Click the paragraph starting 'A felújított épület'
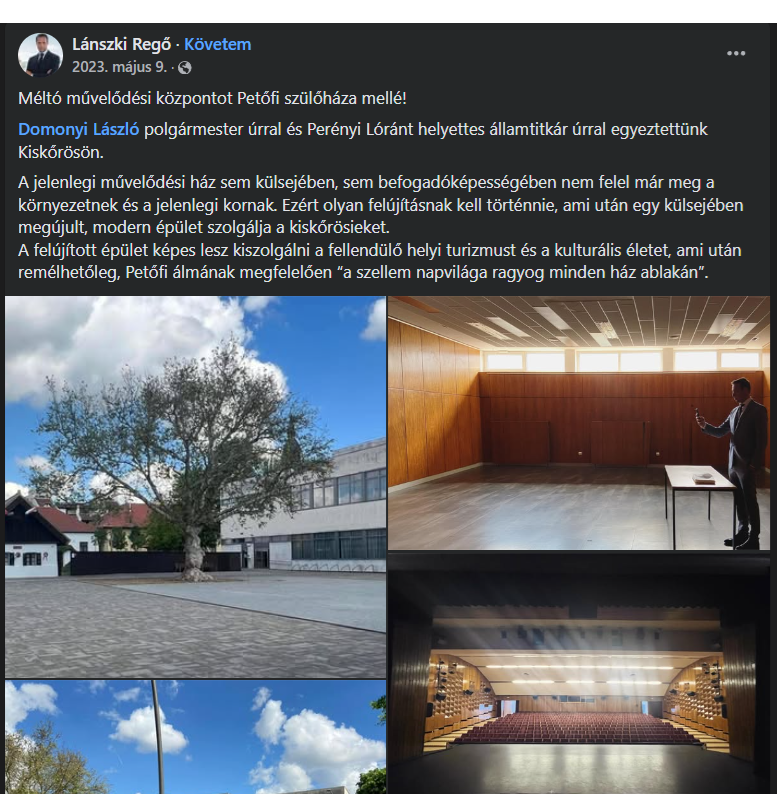This screenshot has height=794, width=777. click(x=380, y=261)
